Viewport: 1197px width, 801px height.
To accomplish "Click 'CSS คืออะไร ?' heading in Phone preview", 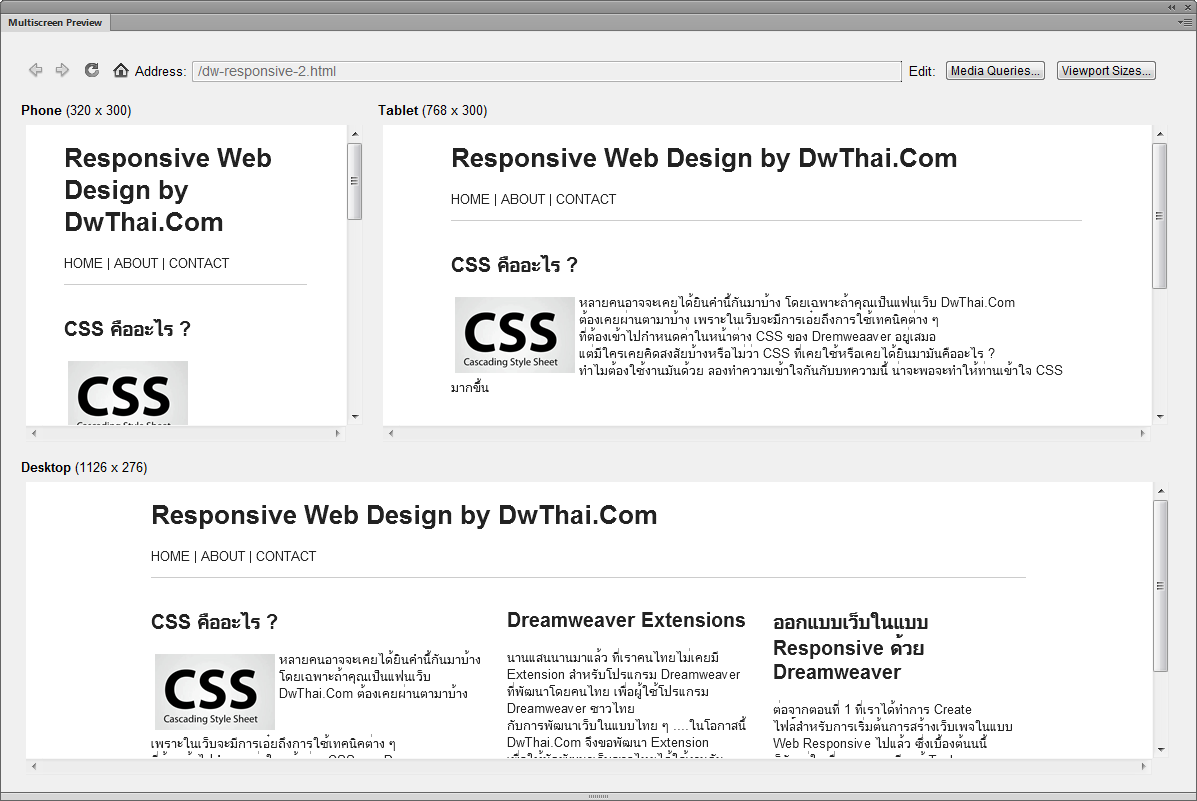I will coord(127,329).
